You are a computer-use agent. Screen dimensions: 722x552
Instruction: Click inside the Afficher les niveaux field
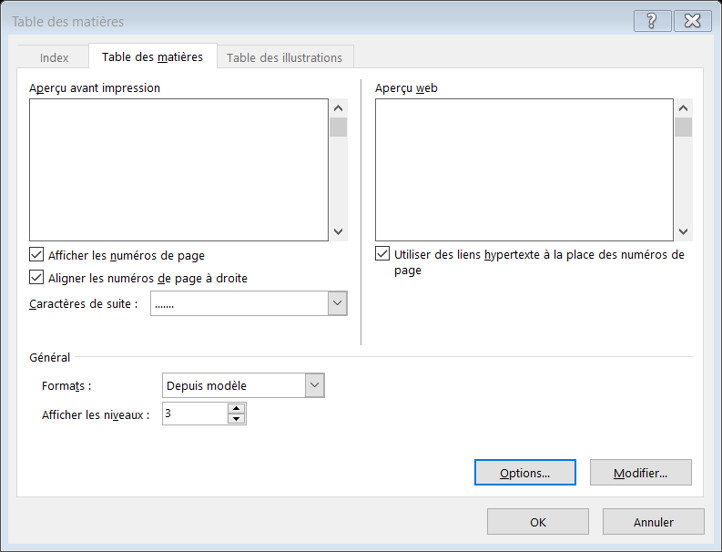(195, 413)
